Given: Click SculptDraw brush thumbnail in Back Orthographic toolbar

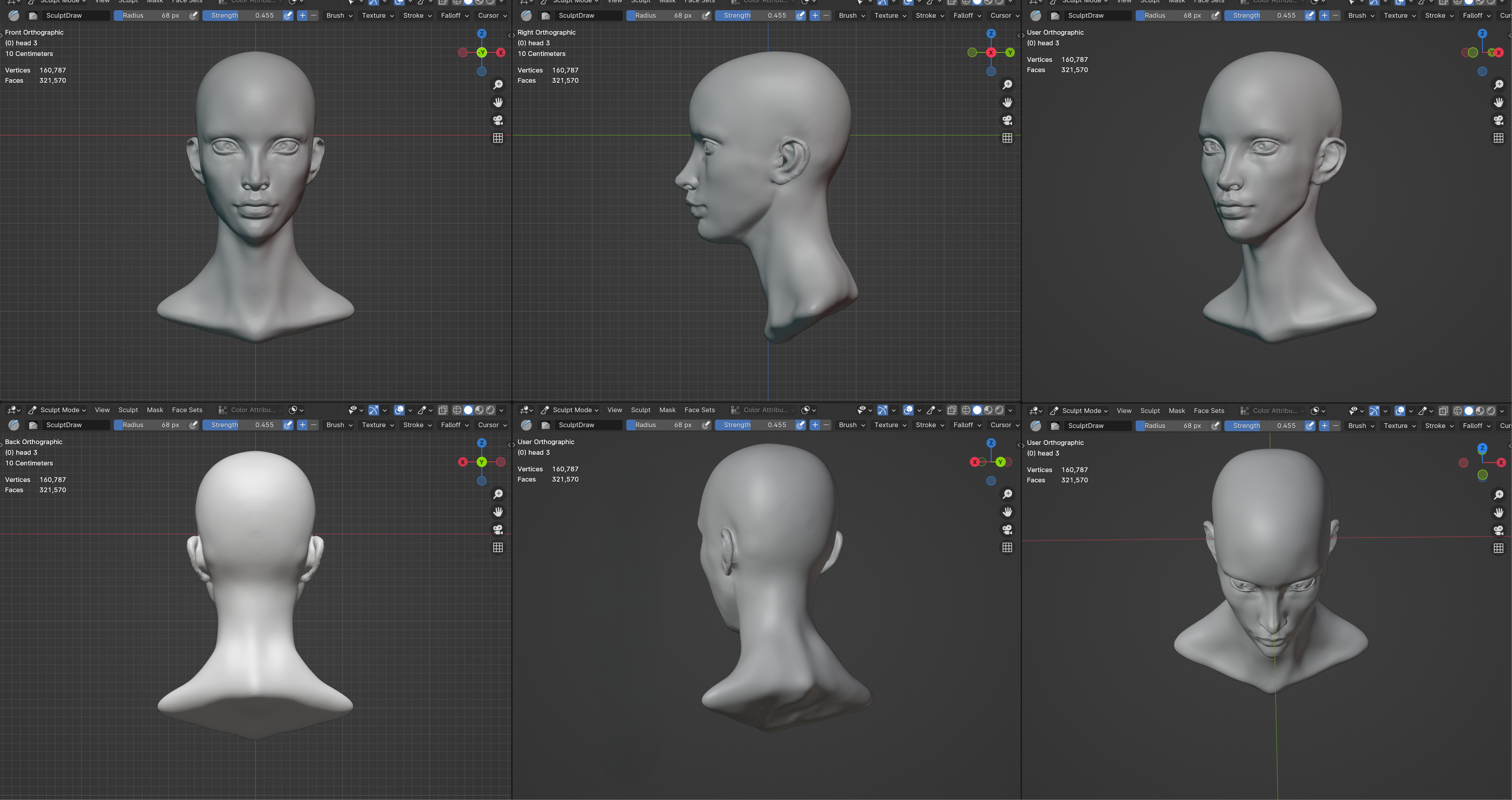Looking at the screenshot, I should pos(33,425).
